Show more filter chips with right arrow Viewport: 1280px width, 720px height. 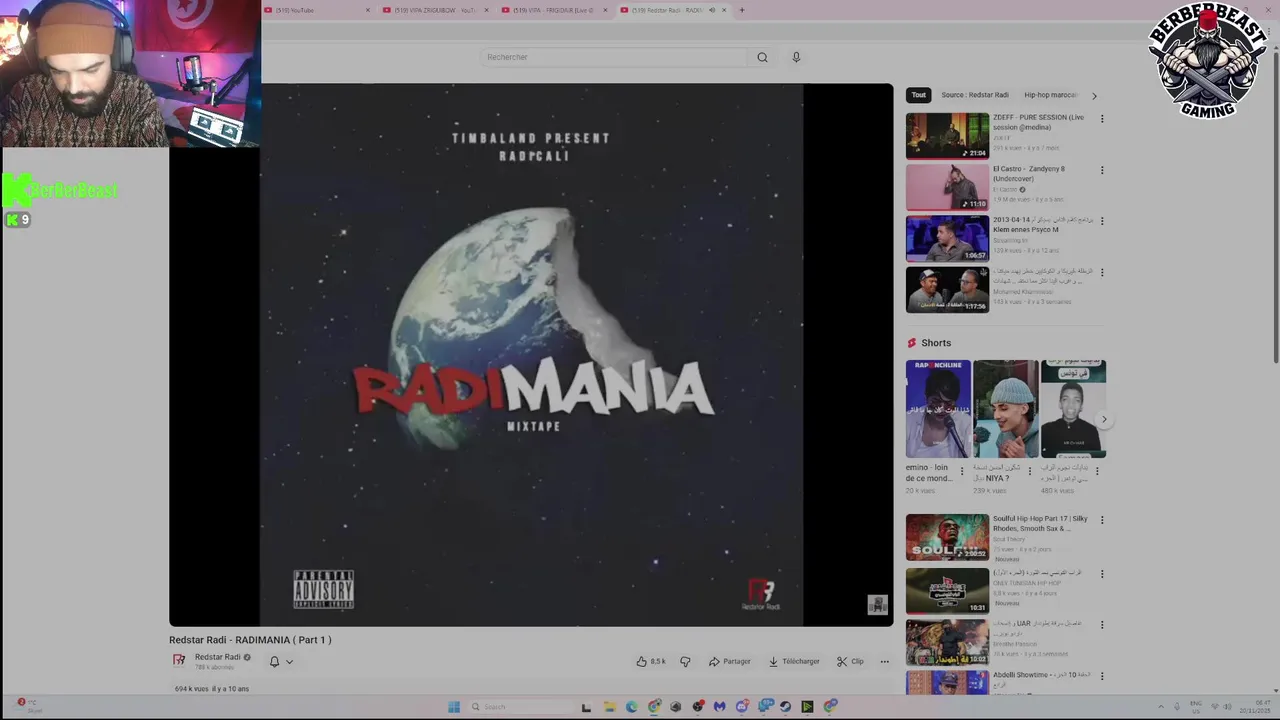coord(1094,96)
